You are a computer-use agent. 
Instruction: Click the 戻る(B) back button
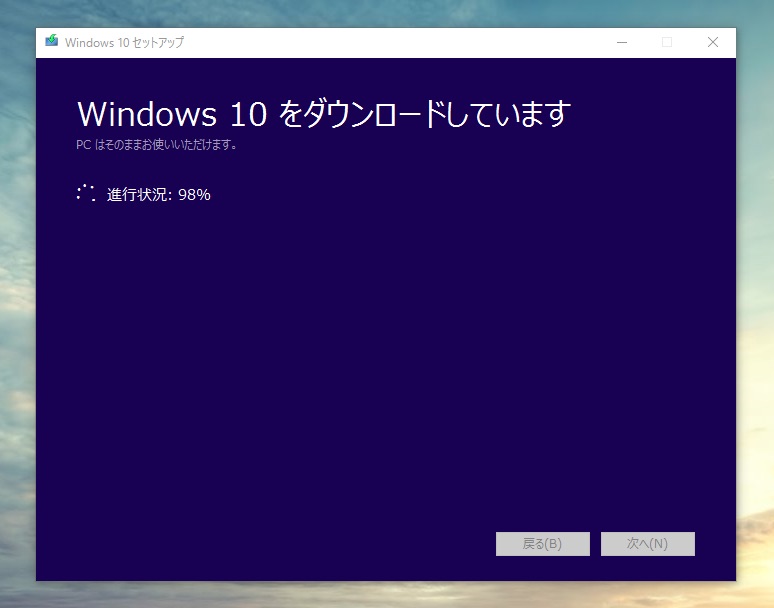542,544
